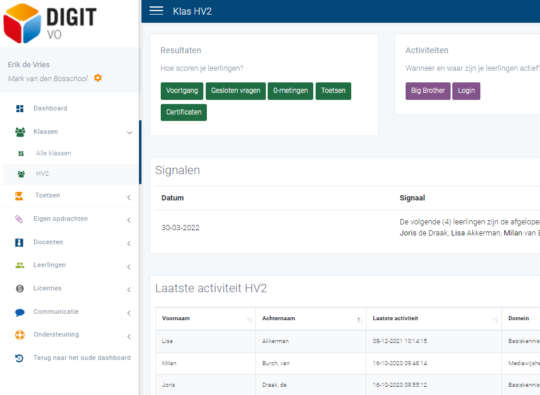Viewport: 540px width, 395px height.
Task: Click timestamp 16-10-2020 09:48:14
Action: pyautogui.click(x=400, y=363)
